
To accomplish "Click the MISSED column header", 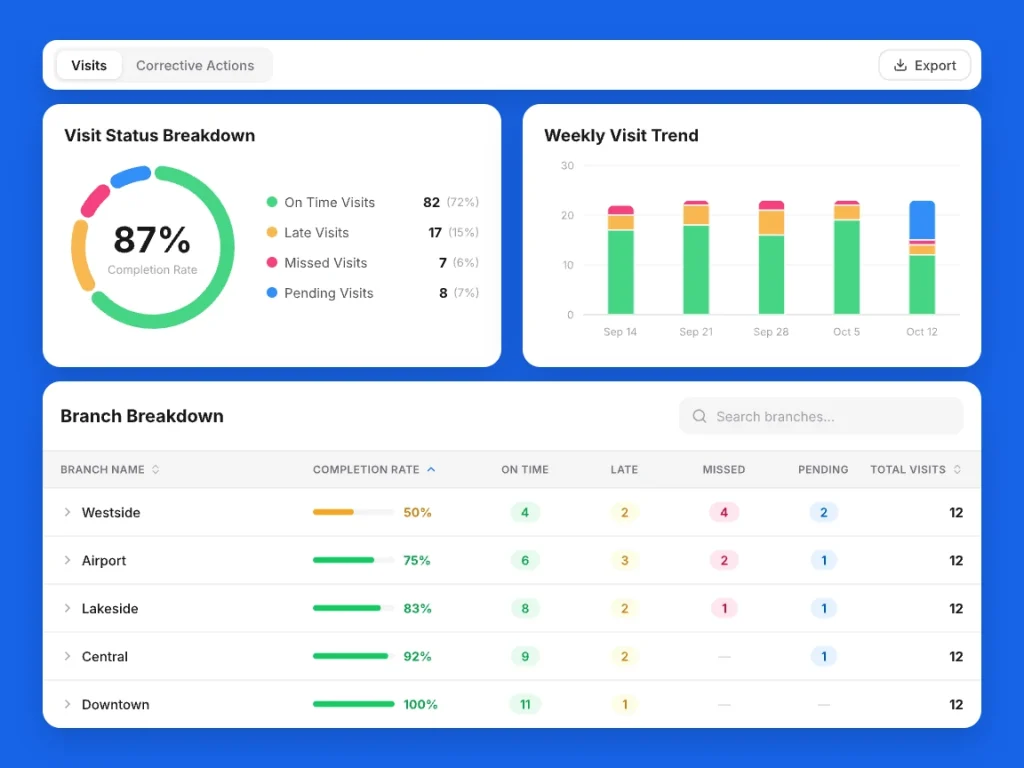I will 724,470.
